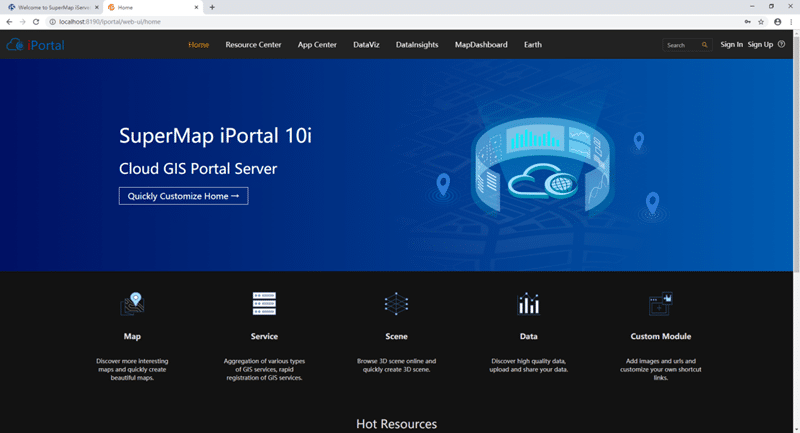
Task: Open App Center menu
Action: (x=317, y=44)
